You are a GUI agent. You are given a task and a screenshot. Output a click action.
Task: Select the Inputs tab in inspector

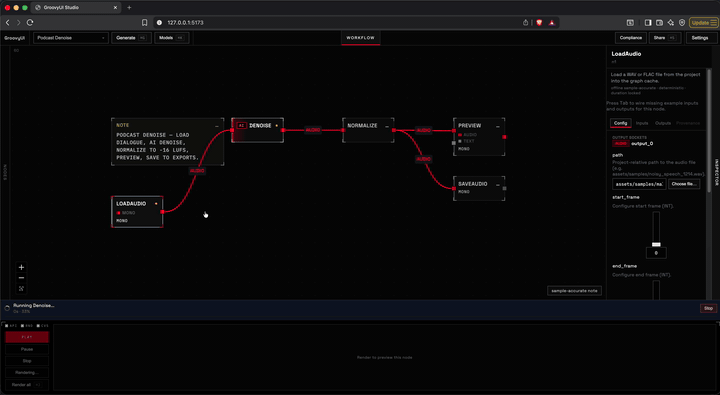point(642,123)
